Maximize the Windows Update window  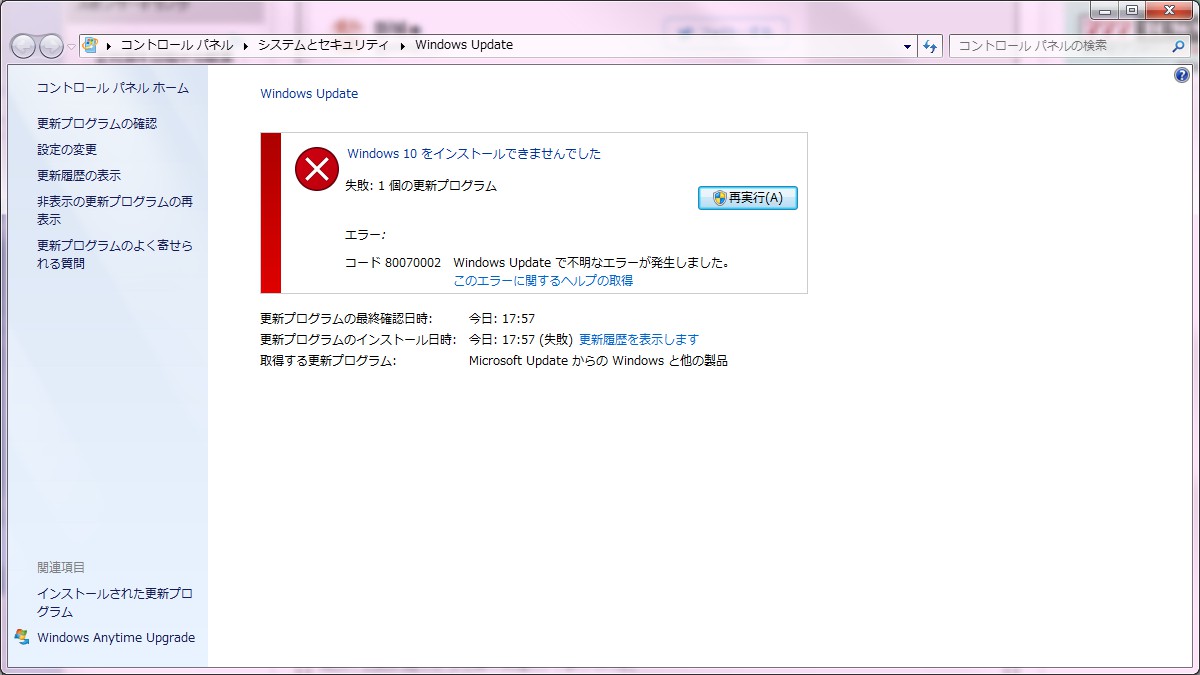(1131, 10)
